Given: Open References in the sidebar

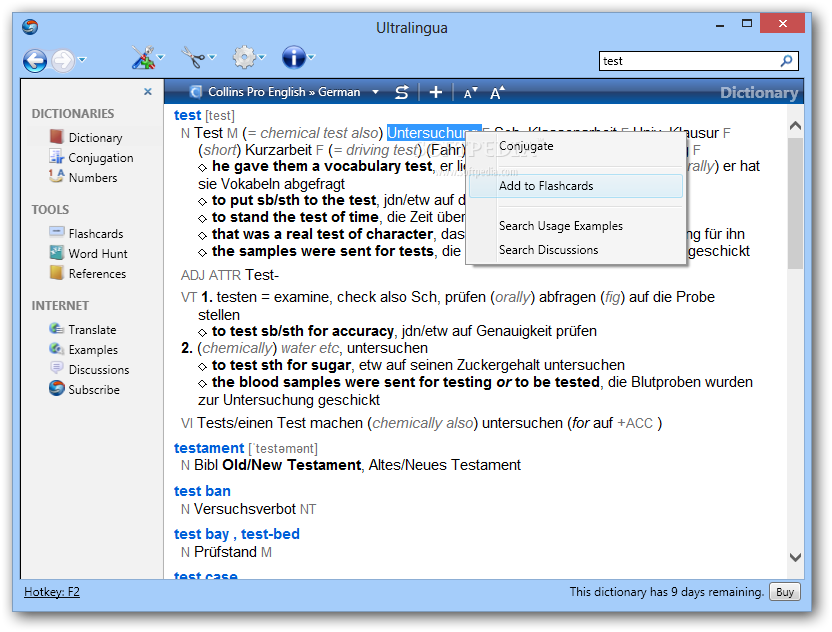Looking at the screenshot, I should click(88, 274).
